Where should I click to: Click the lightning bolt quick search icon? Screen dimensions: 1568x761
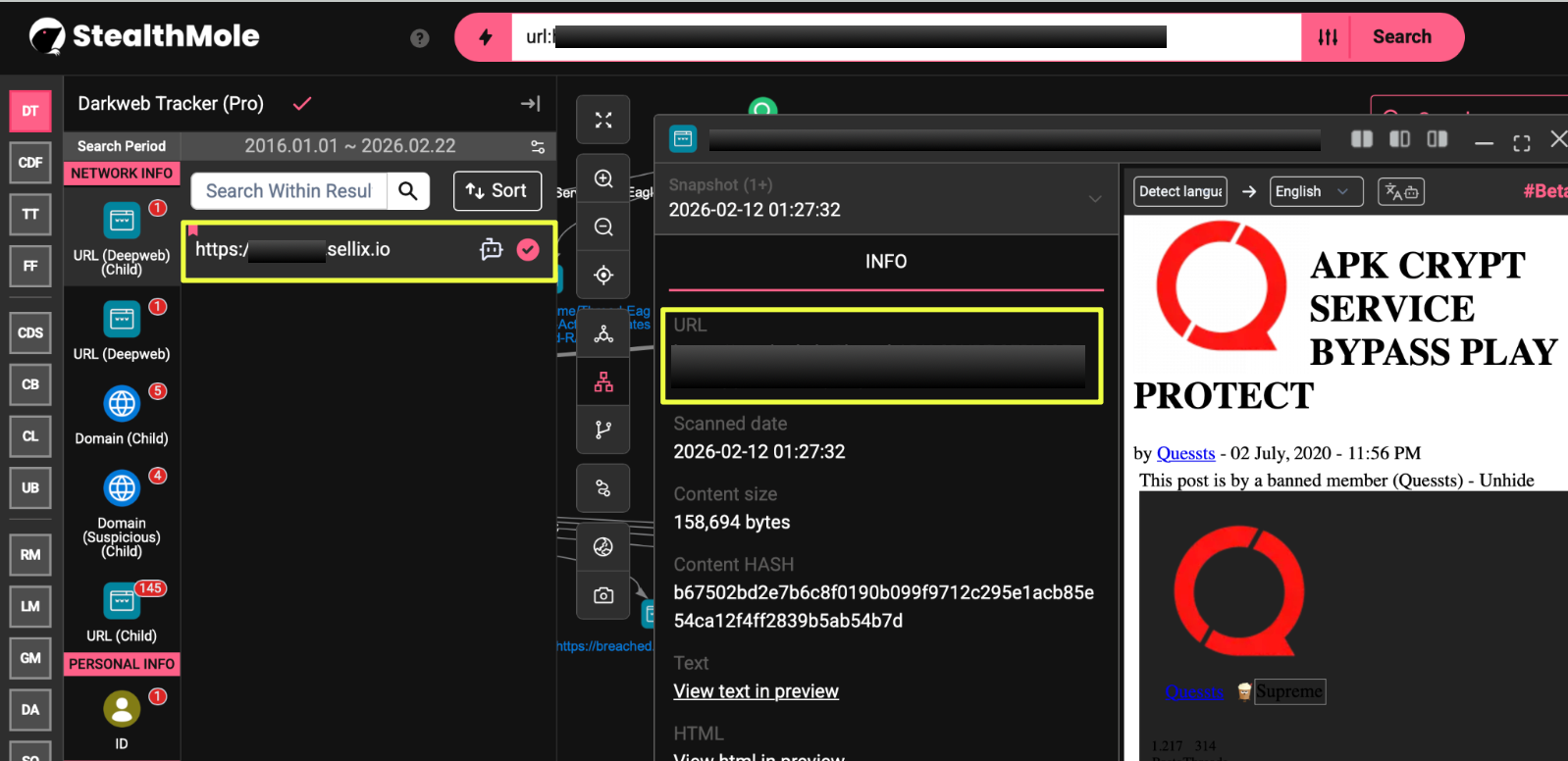click(485, 37)
